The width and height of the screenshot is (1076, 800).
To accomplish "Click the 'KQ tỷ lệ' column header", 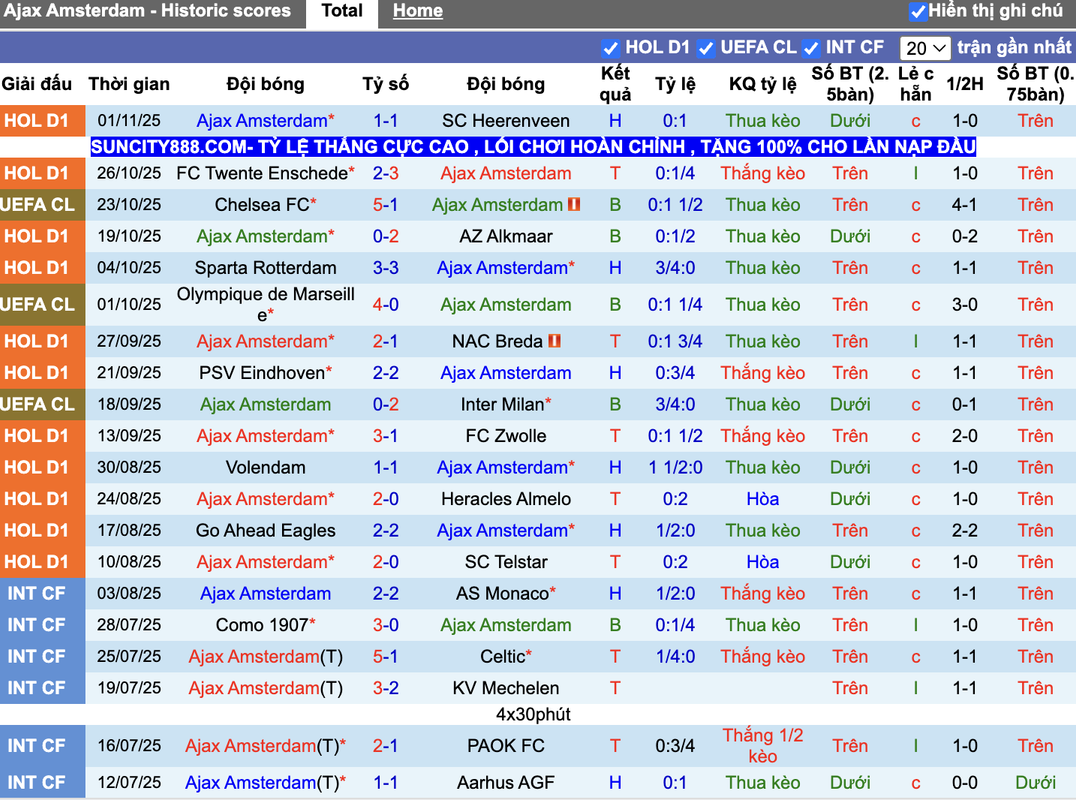I will click(x=762, y=84).
